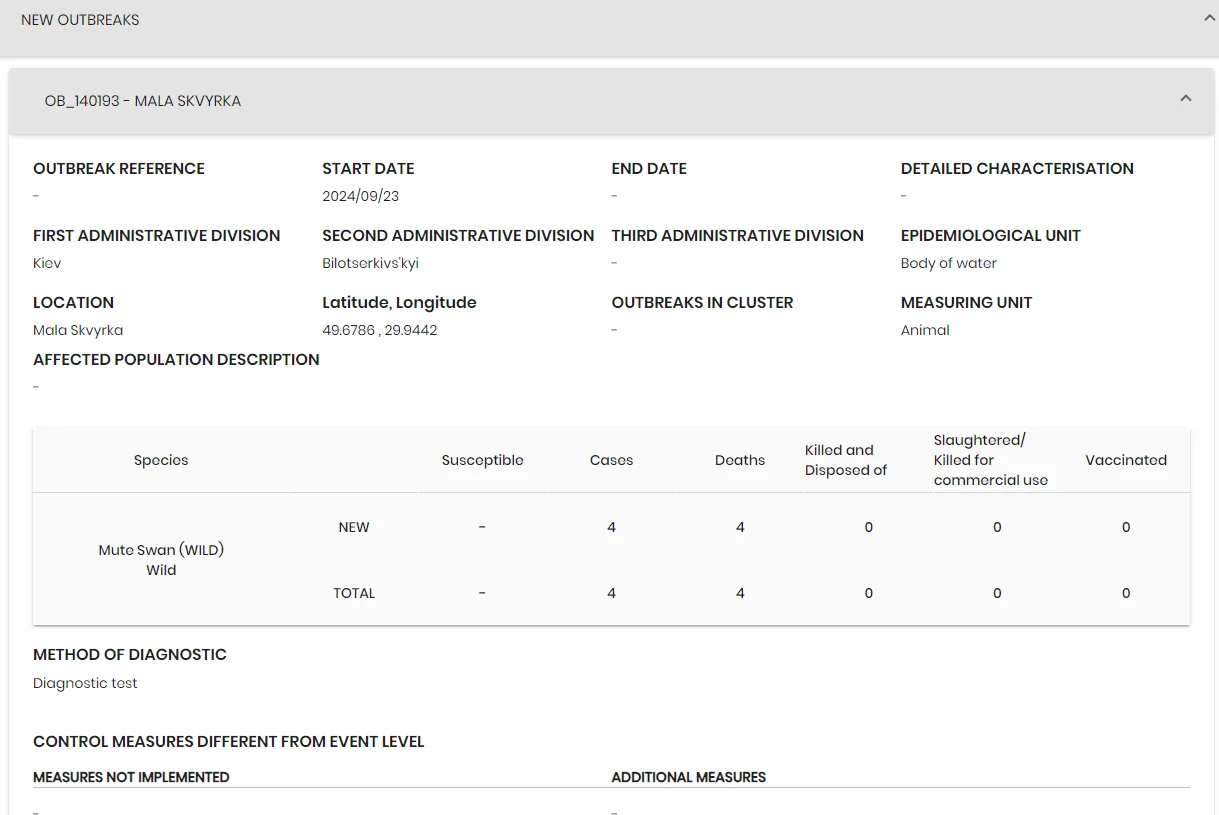
Task: Select the TOTAL row Vaccinated value 0
Action: [1126, 593]
